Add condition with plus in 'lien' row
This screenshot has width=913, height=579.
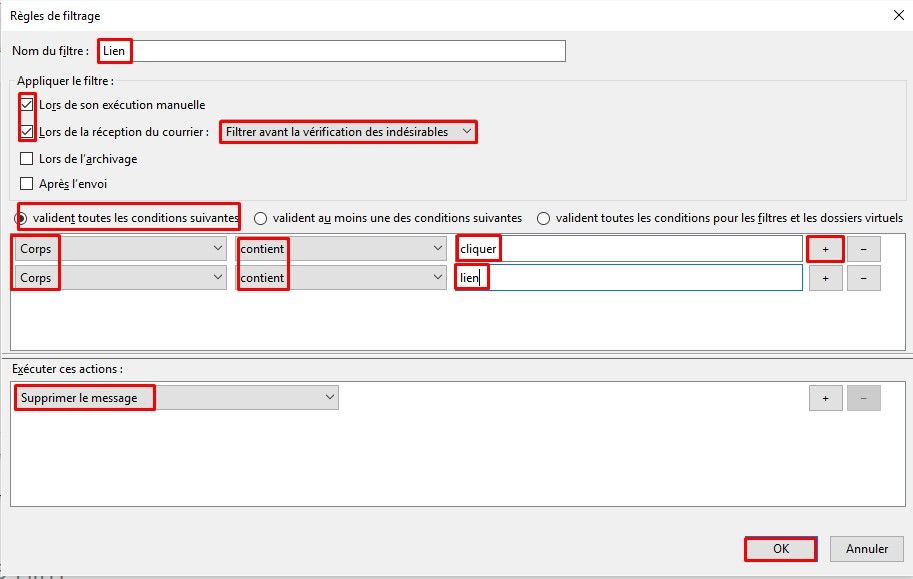[825, 278]
